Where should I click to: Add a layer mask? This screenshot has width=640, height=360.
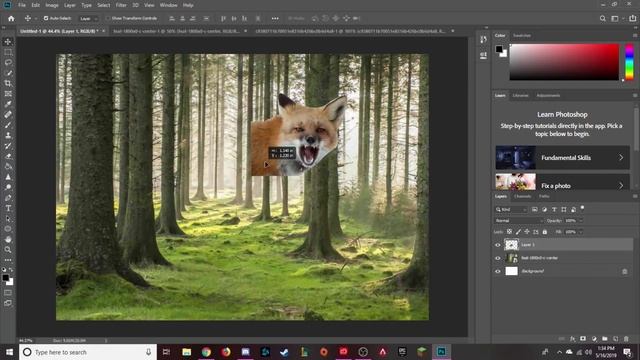tap(583, 339)
